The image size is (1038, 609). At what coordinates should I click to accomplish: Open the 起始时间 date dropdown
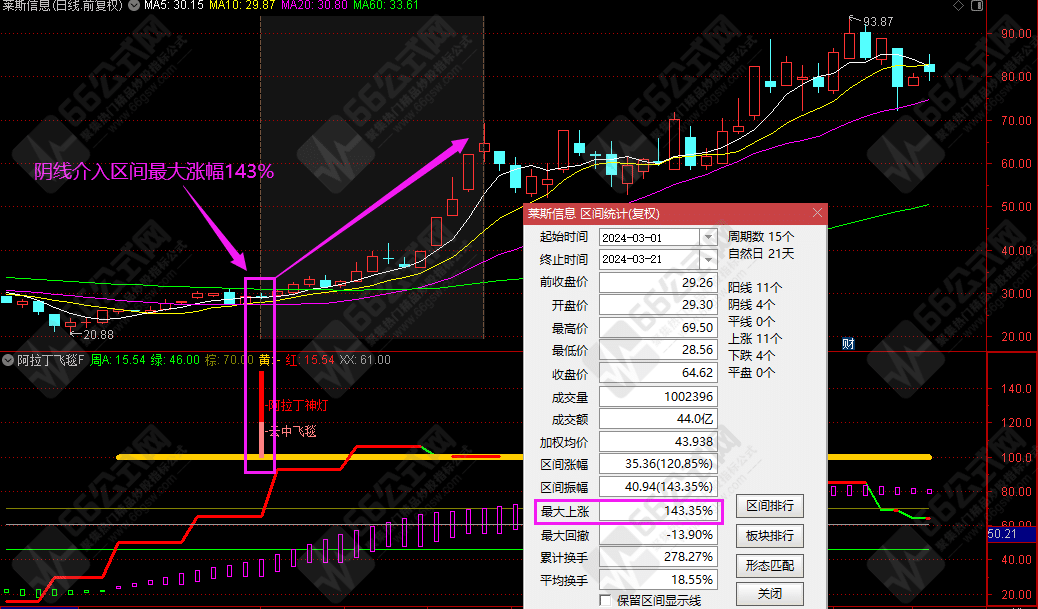click(709, 237)
